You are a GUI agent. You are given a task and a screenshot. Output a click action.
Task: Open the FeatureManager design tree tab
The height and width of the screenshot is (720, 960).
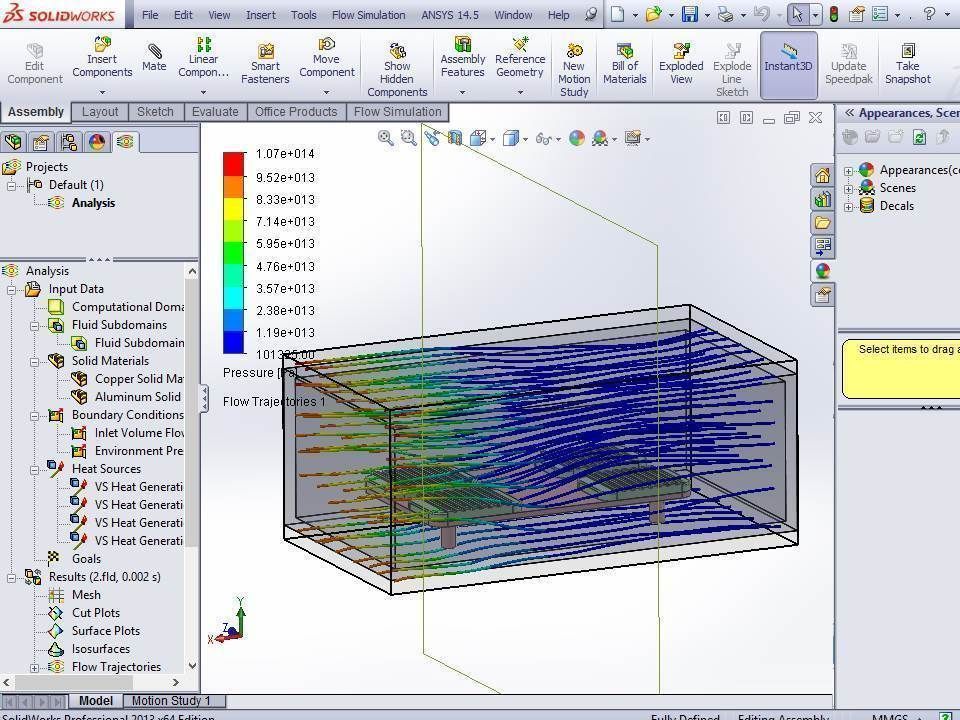[13, 142]
